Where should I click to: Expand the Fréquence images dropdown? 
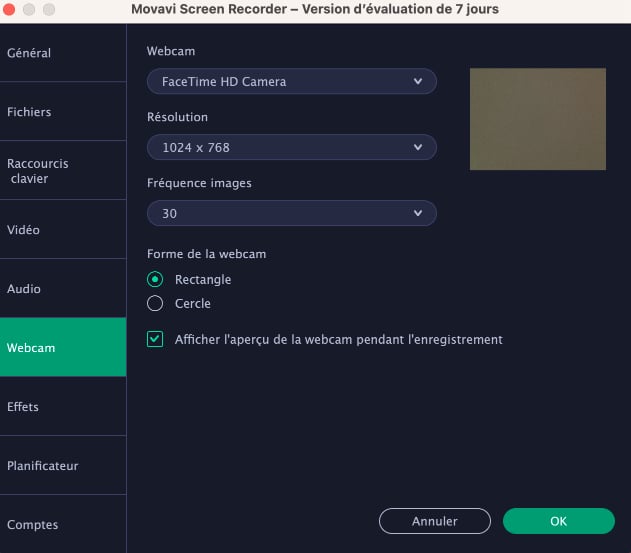click(291, 213)
